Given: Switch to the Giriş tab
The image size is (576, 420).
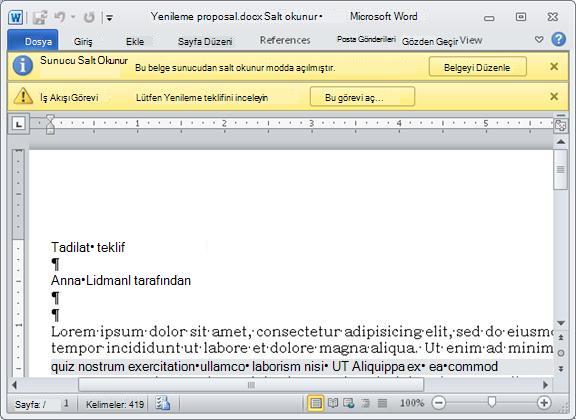Looking at the screenshot, I should (83, 41).
